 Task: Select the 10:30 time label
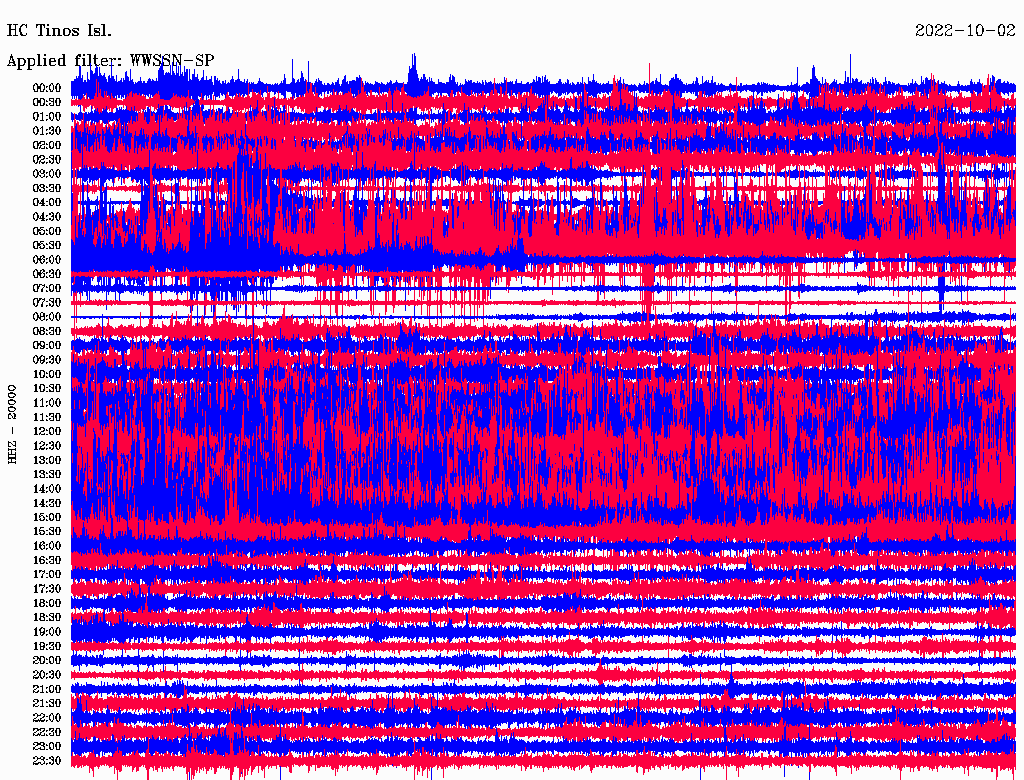pos(47,389)
